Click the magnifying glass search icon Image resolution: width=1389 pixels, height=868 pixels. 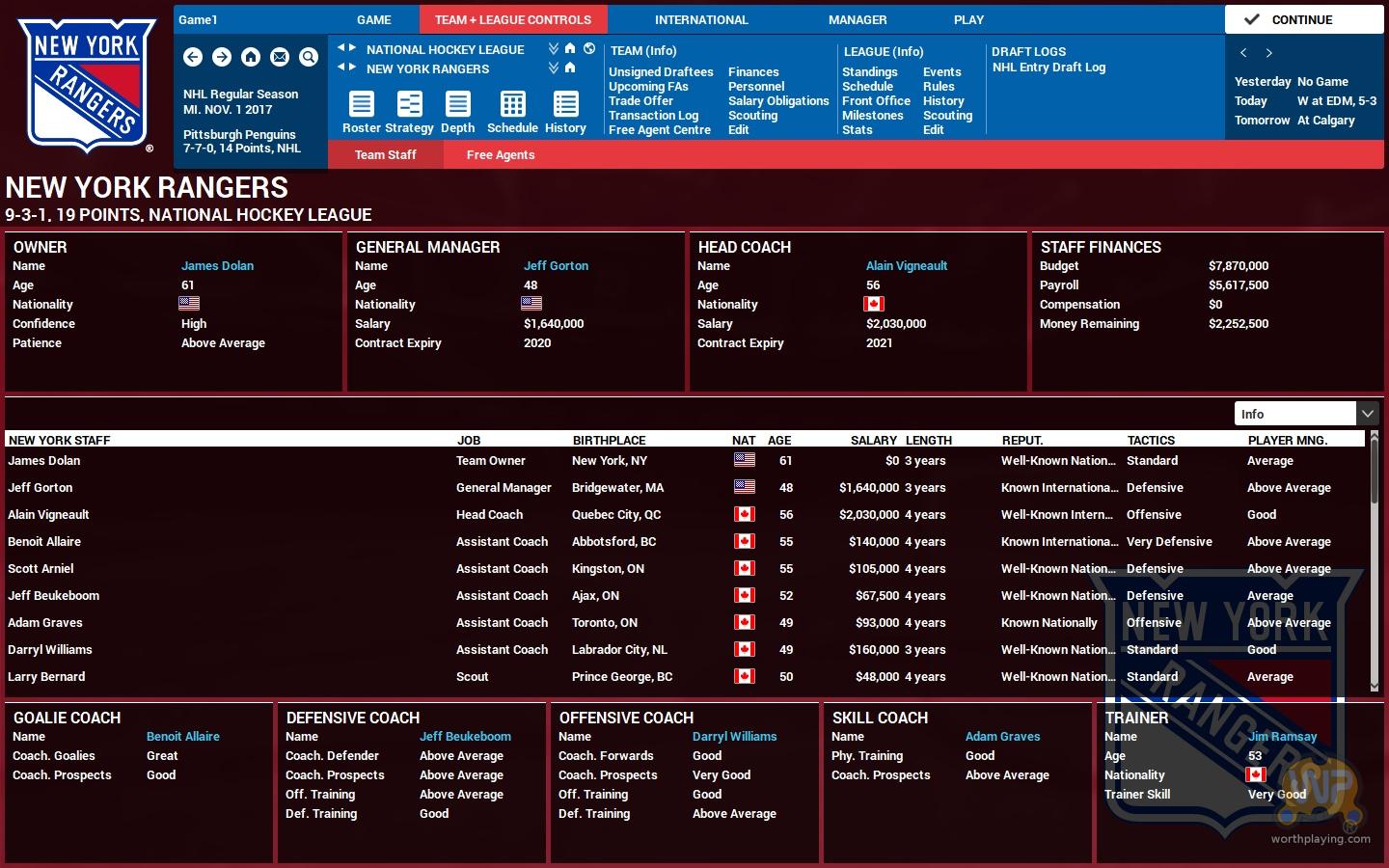(309, 57)
